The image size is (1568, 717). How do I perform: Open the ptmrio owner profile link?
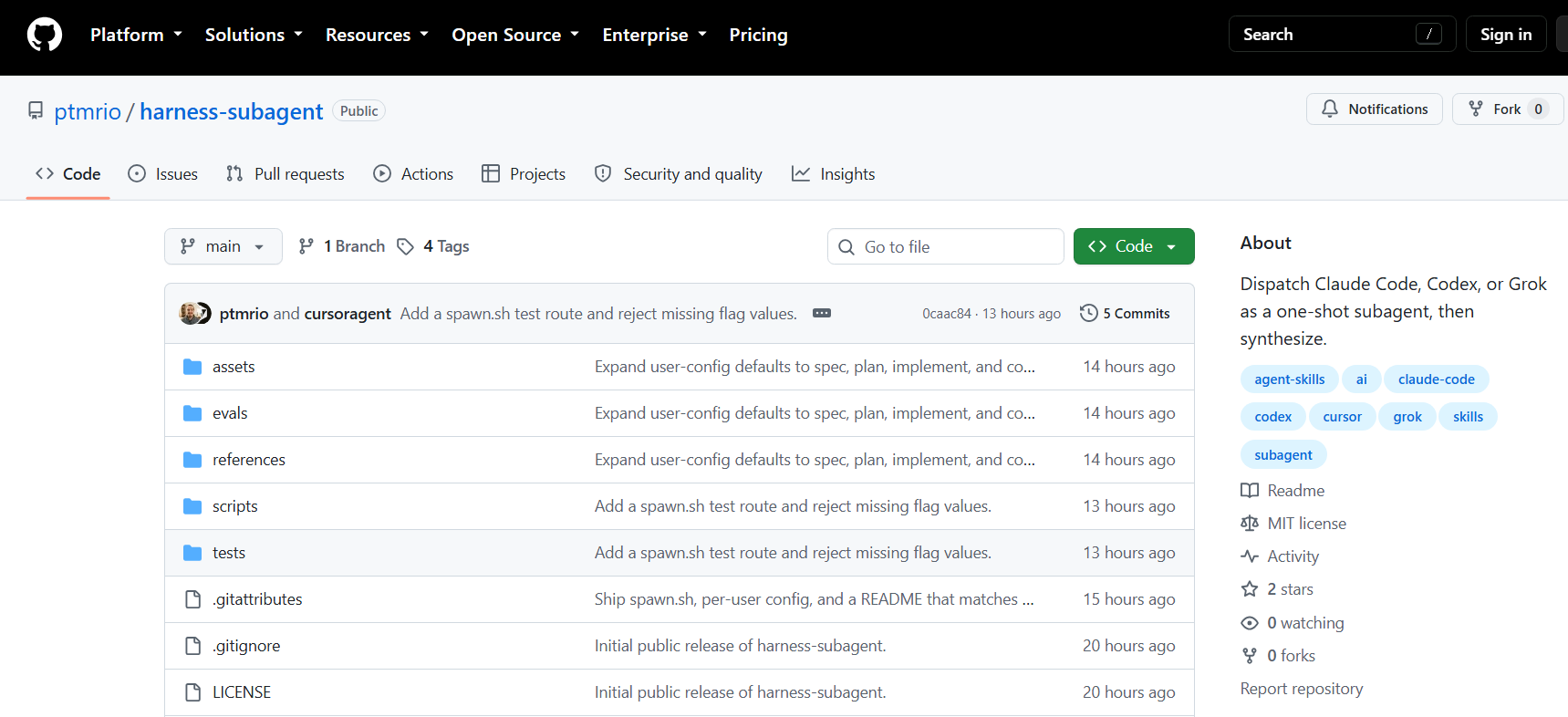click(88, 111)
